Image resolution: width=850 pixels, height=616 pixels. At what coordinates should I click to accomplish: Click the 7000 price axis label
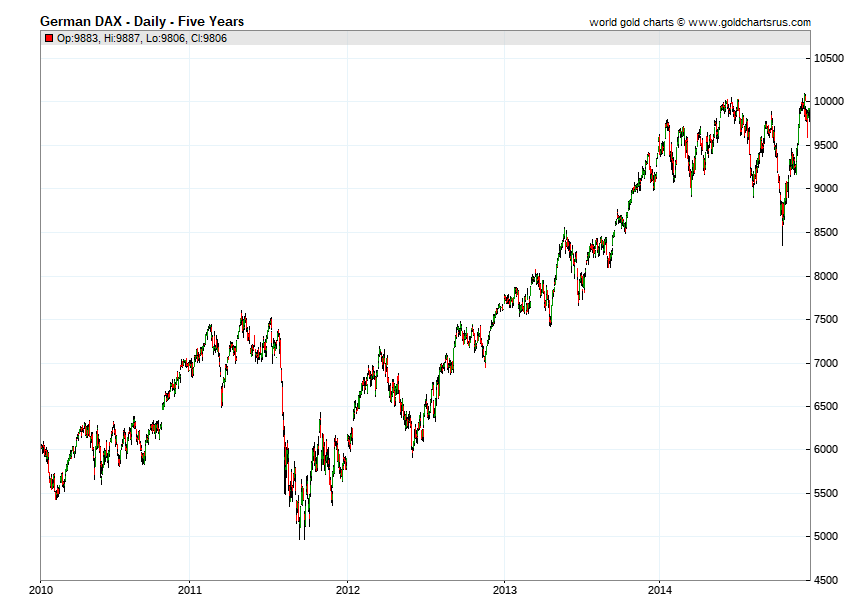(x=826, y=363)
